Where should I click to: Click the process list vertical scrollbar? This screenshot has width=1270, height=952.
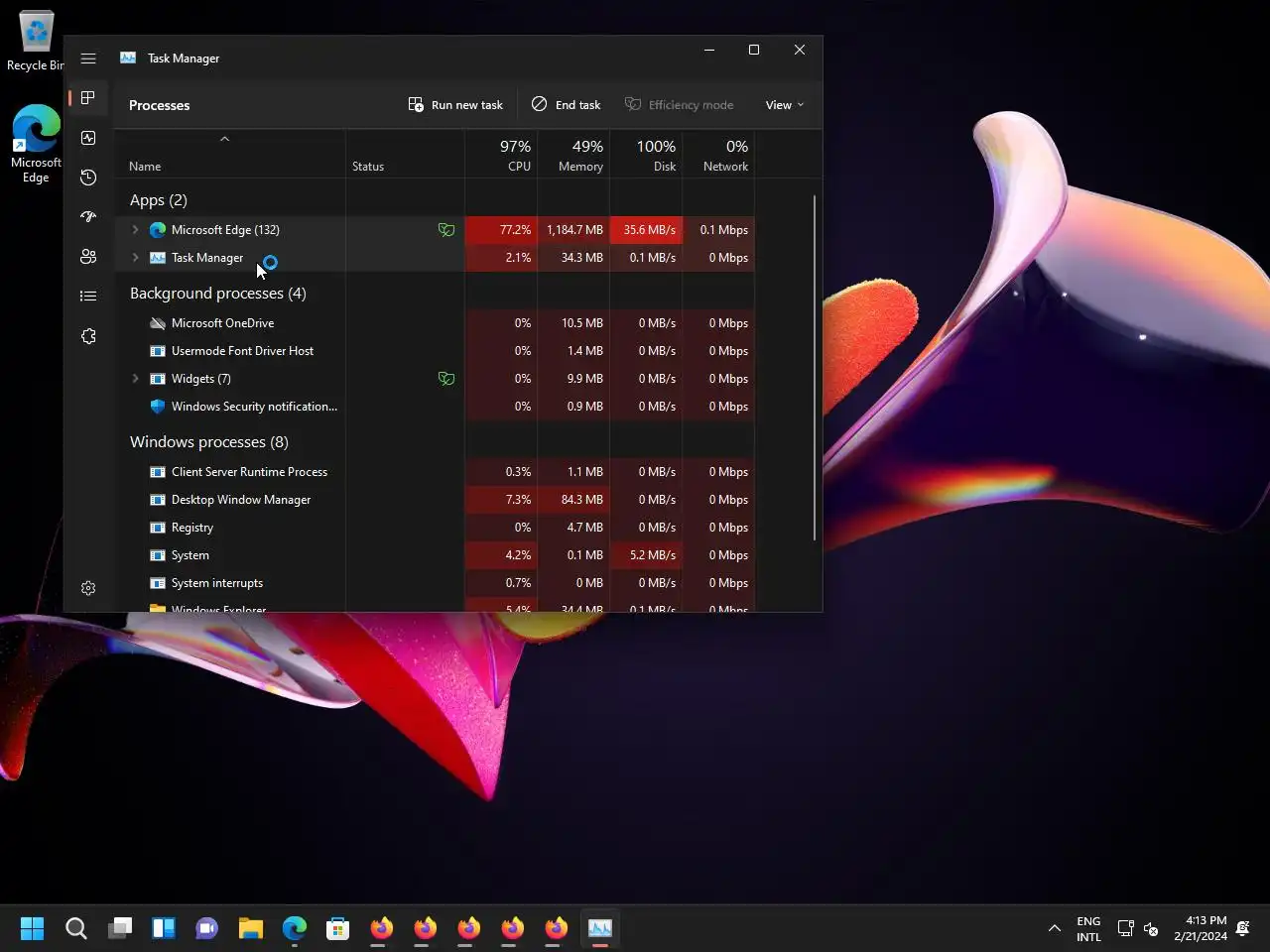tap(815, 368)
